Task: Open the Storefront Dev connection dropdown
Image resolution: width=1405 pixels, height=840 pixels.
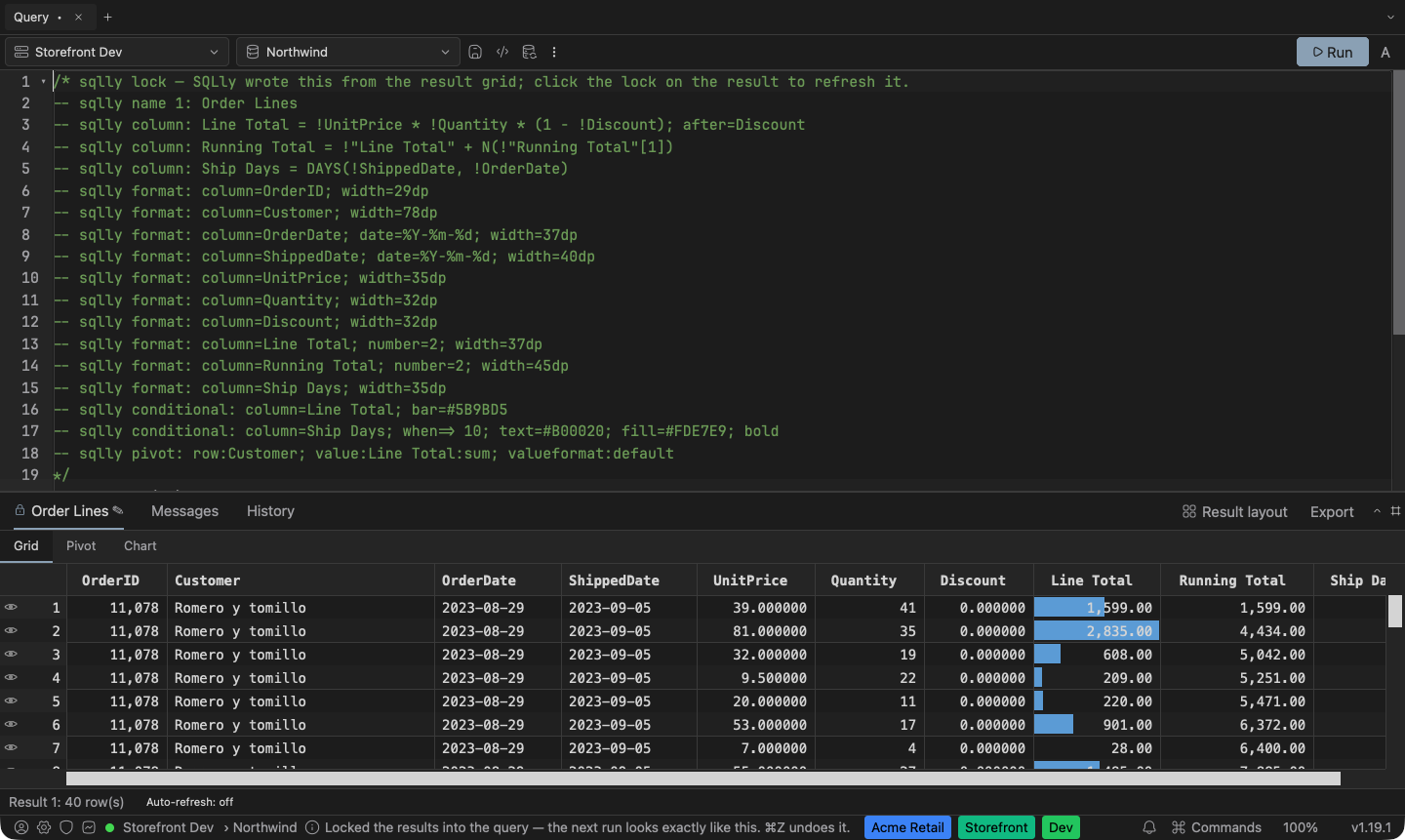Action: coord(117,52)
